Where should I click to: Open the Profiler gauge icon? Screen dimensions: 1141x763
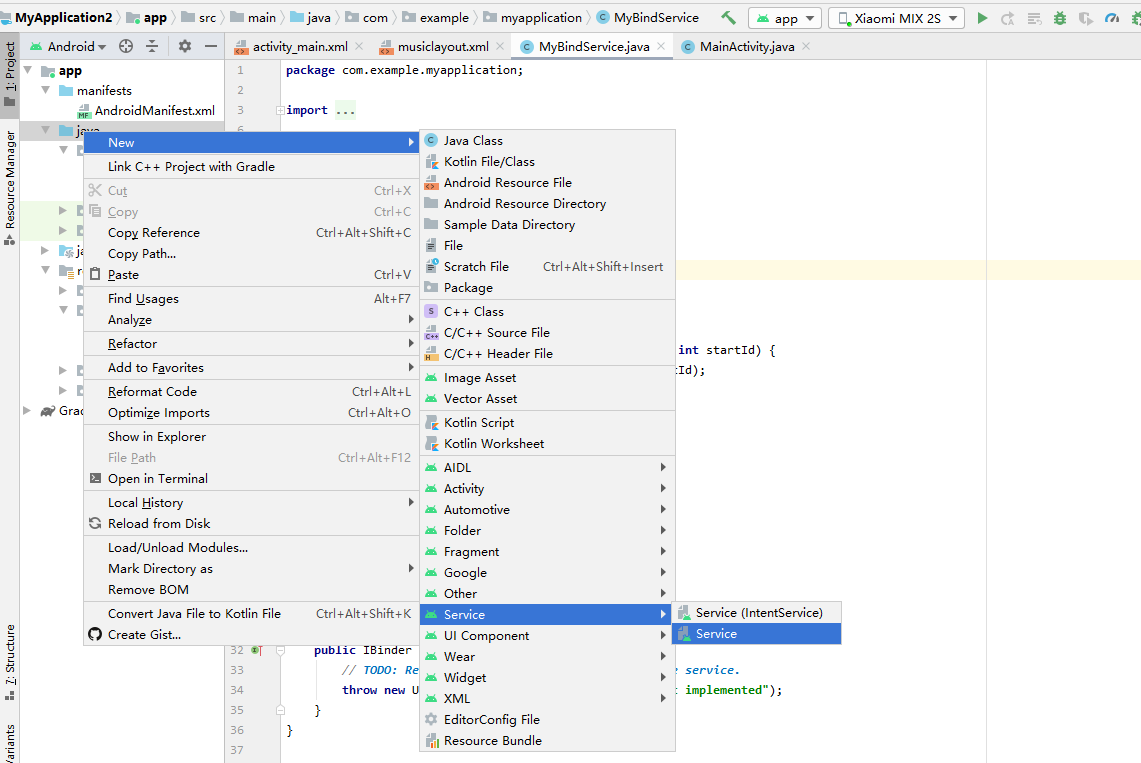pos(1112,18)
